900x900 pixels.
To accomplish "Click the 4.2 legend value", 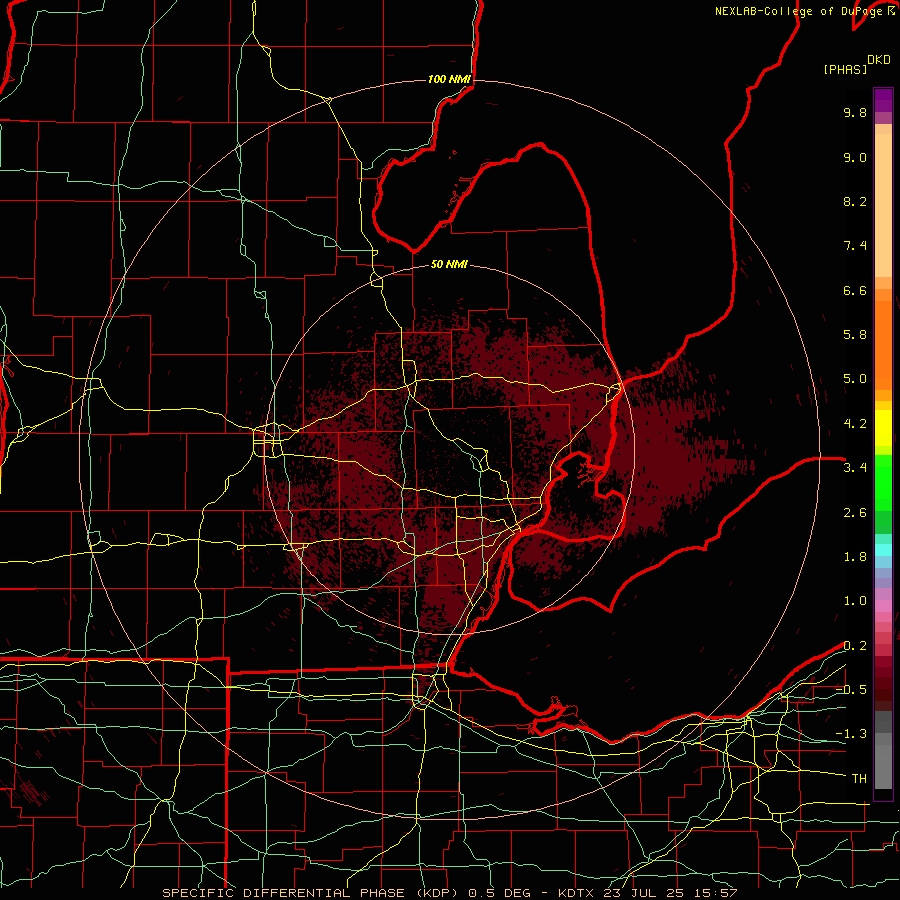I will click(855, 424).
